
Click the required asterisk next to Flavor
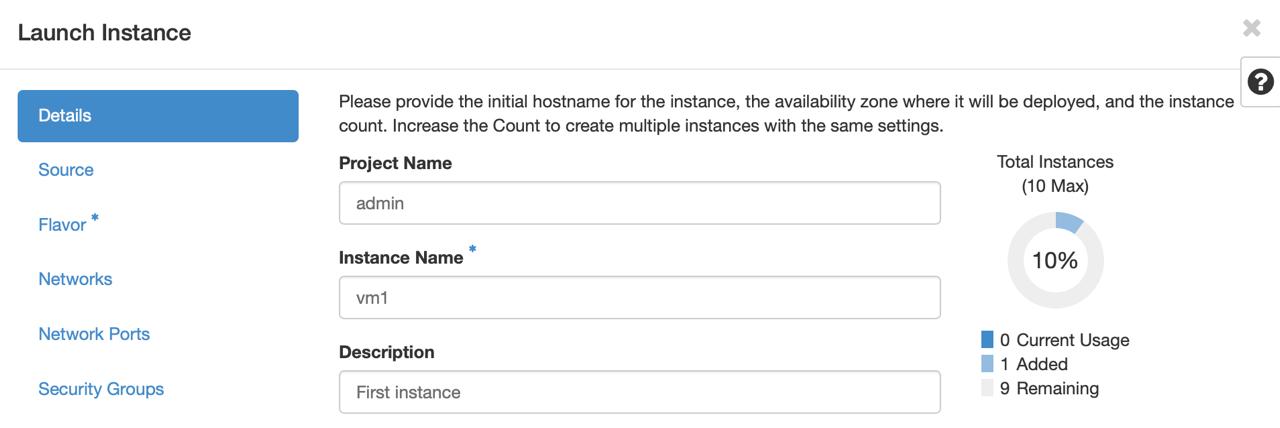point(95,217)
